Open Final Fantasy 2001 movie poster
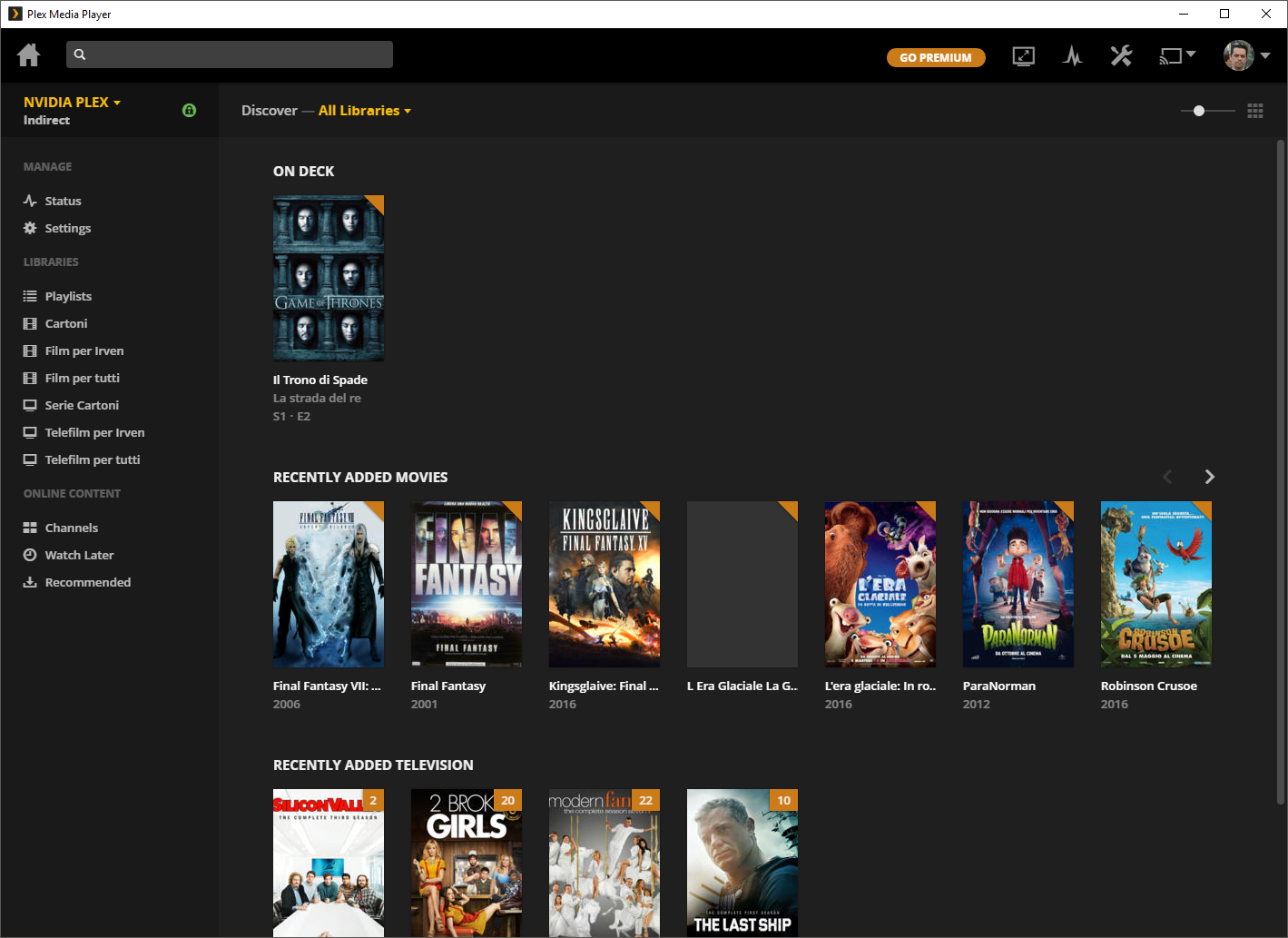The height and width of the screenshot is (938, 1288). coord(467,584)
